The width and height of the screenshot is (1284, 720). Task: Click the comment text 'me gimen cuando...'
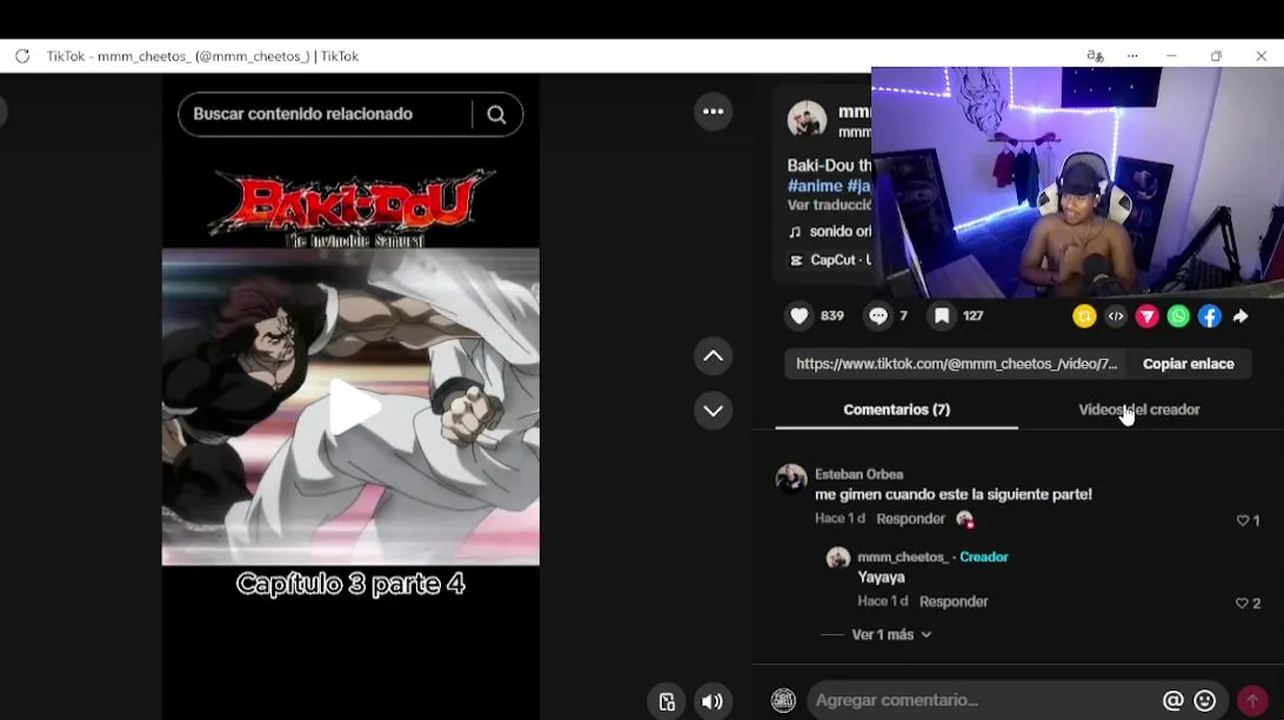click(953, 494)
